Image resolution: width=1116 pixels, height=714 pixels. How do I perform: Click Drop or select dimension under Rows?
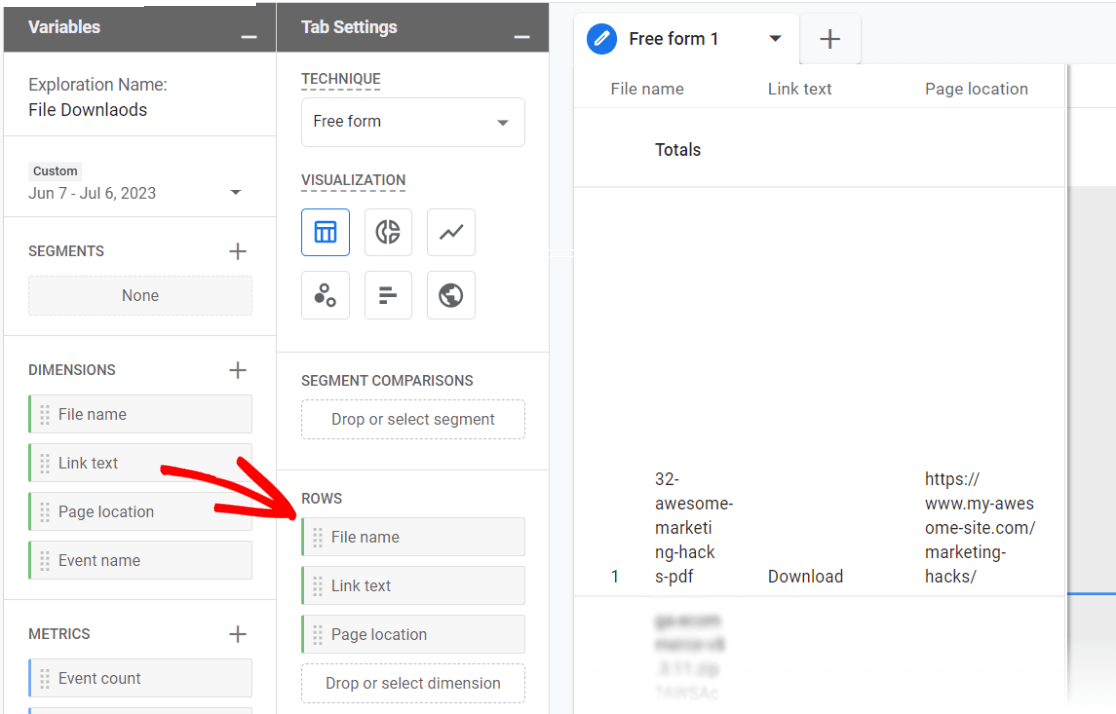[413, 683]
